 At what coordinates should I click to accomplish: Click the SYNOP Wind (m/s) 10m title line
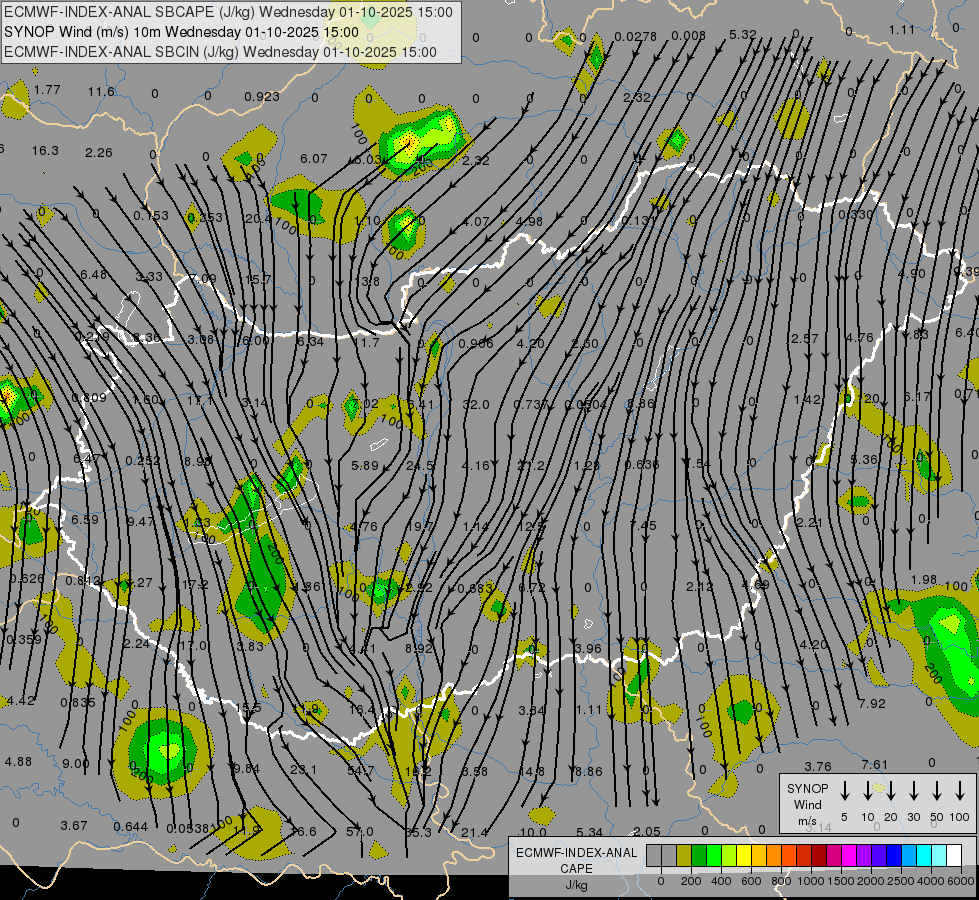[x=181, y=32]
